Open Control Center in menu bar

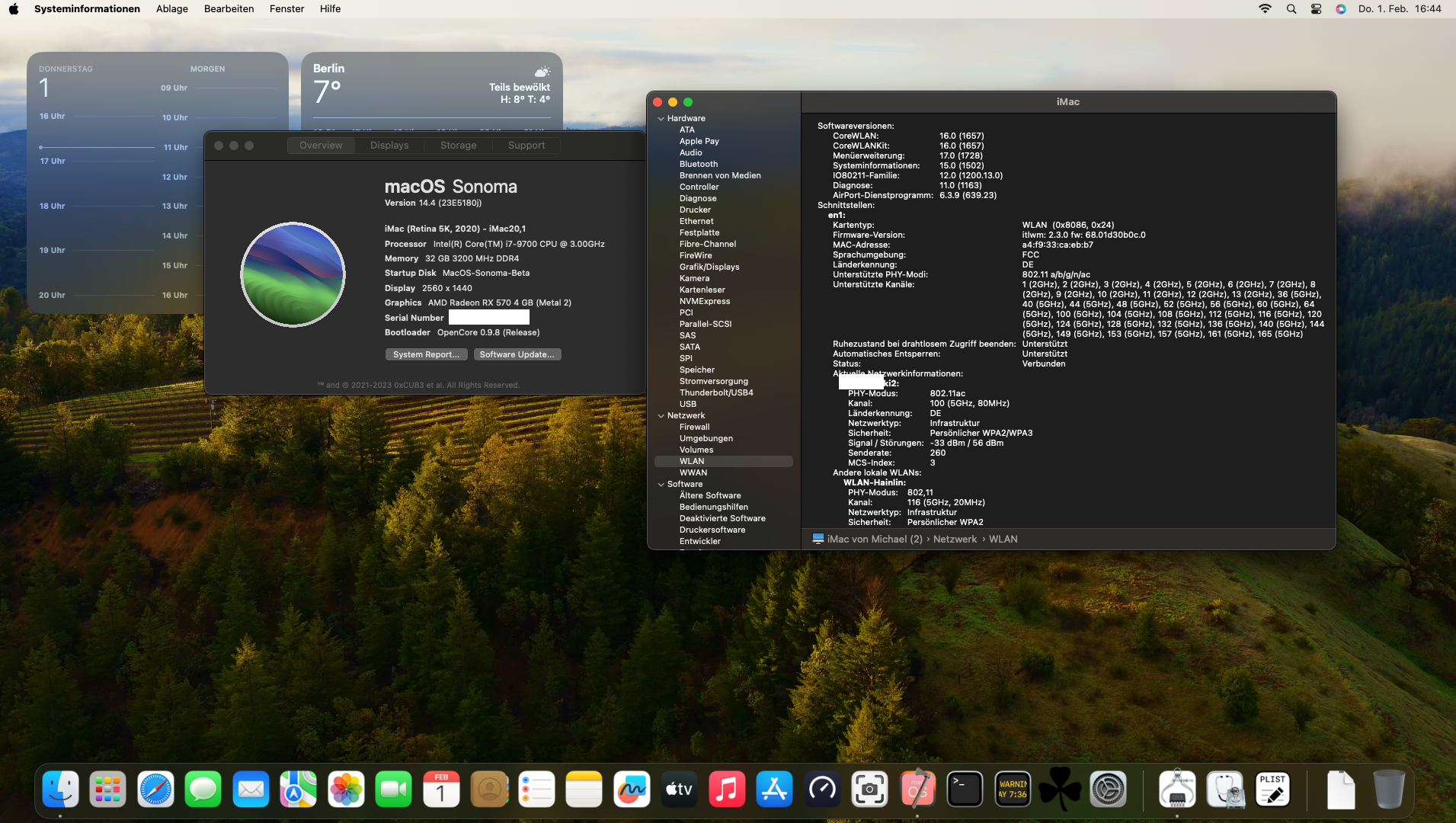pyautogui.click(x=1316, y=9)
